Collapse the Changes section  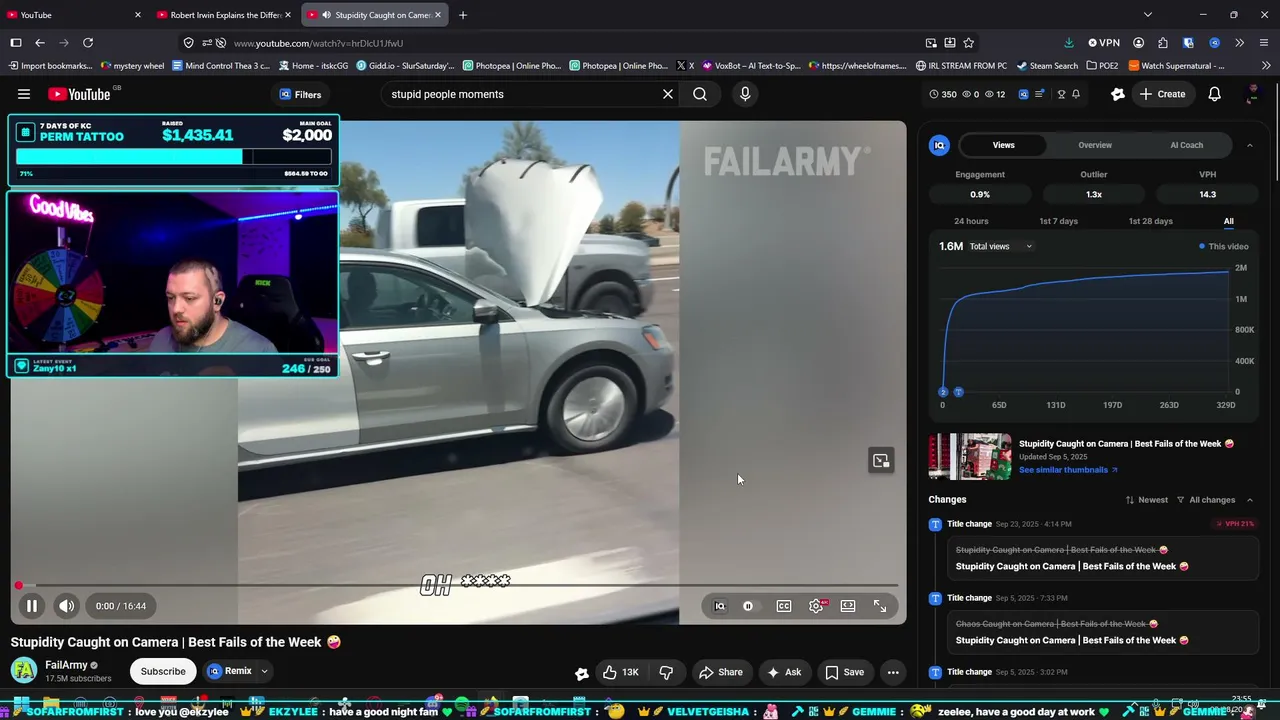[x=1249, y=500]
